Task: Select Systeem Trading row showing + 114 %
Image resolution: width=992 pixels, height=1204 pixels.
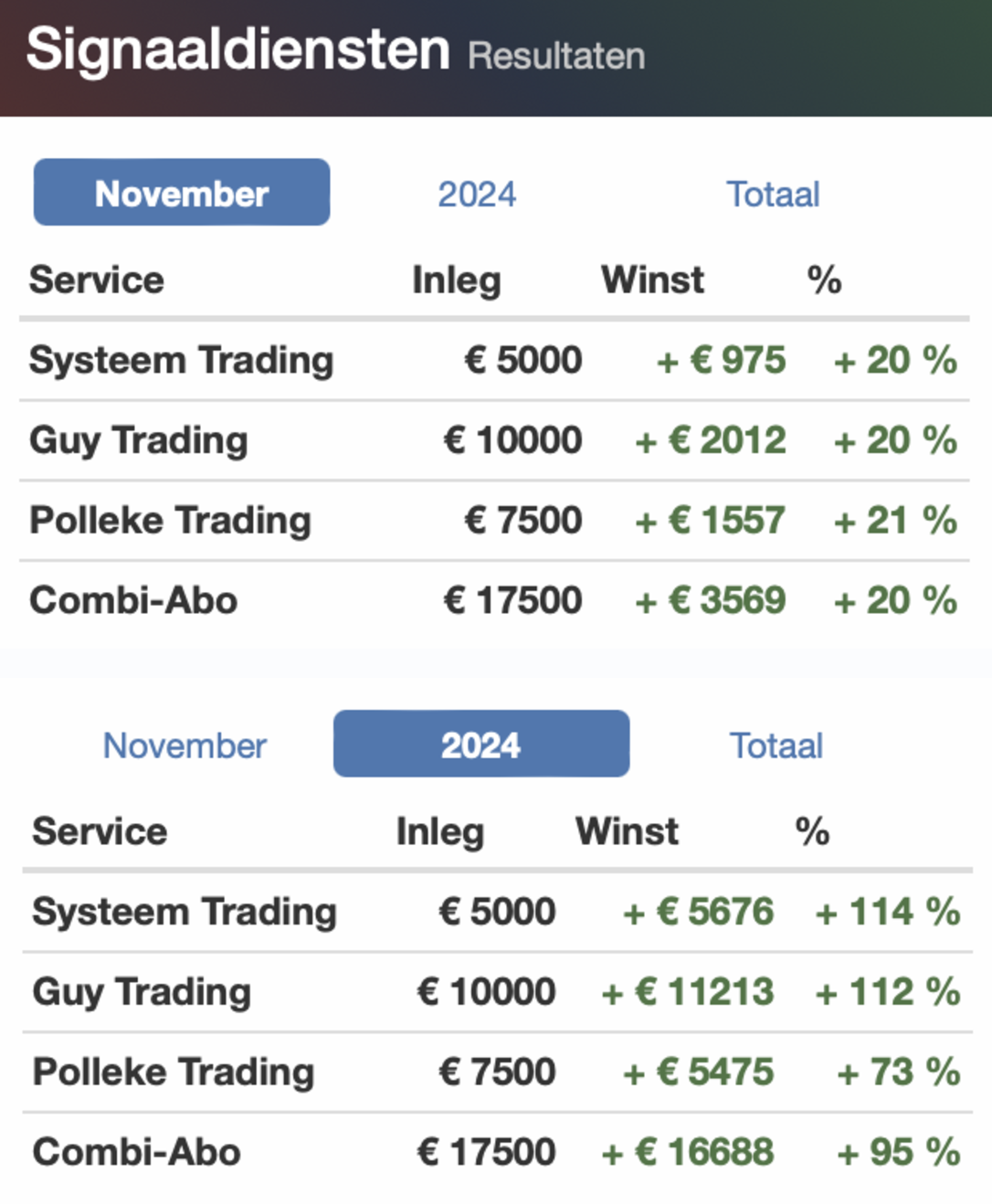Action: (498, 912)
